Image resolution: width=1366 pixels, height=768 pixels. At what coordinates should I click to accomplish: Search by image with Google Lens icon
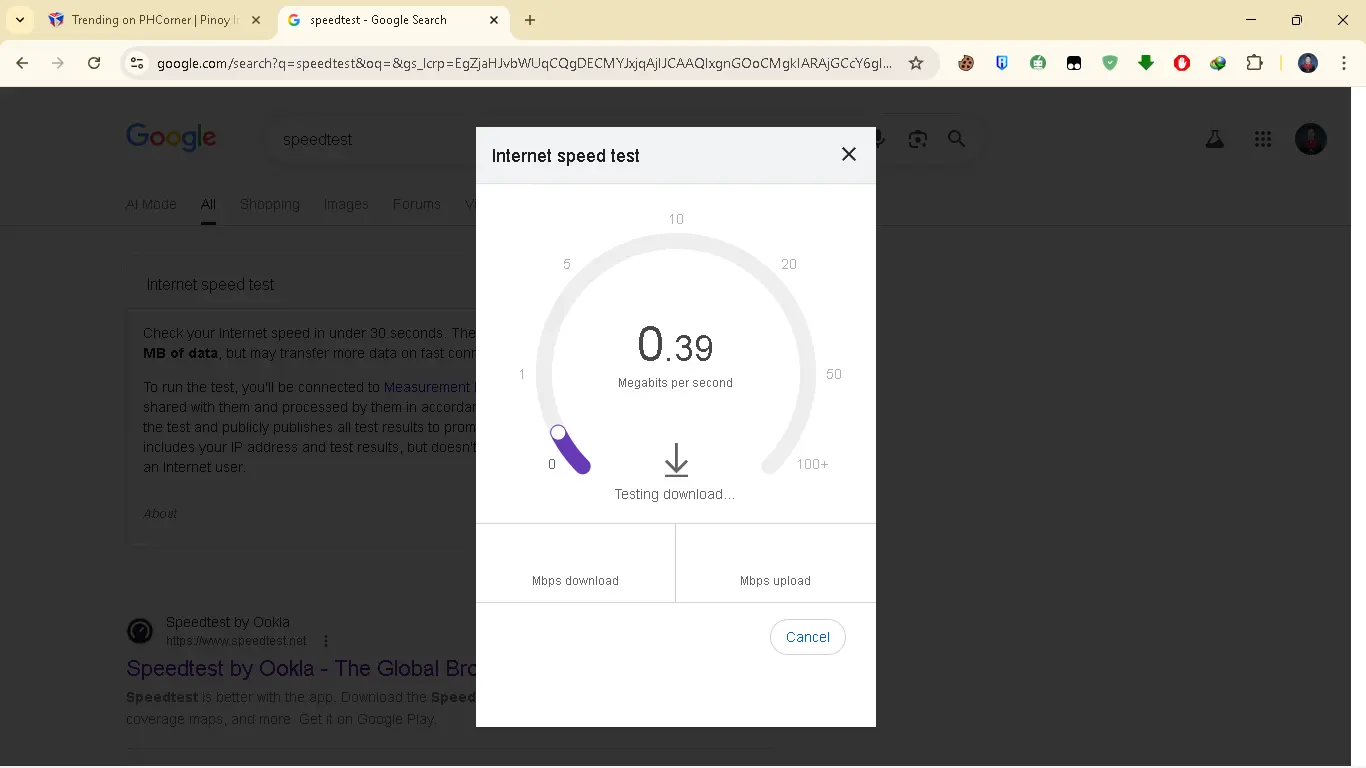coord(918,139)
